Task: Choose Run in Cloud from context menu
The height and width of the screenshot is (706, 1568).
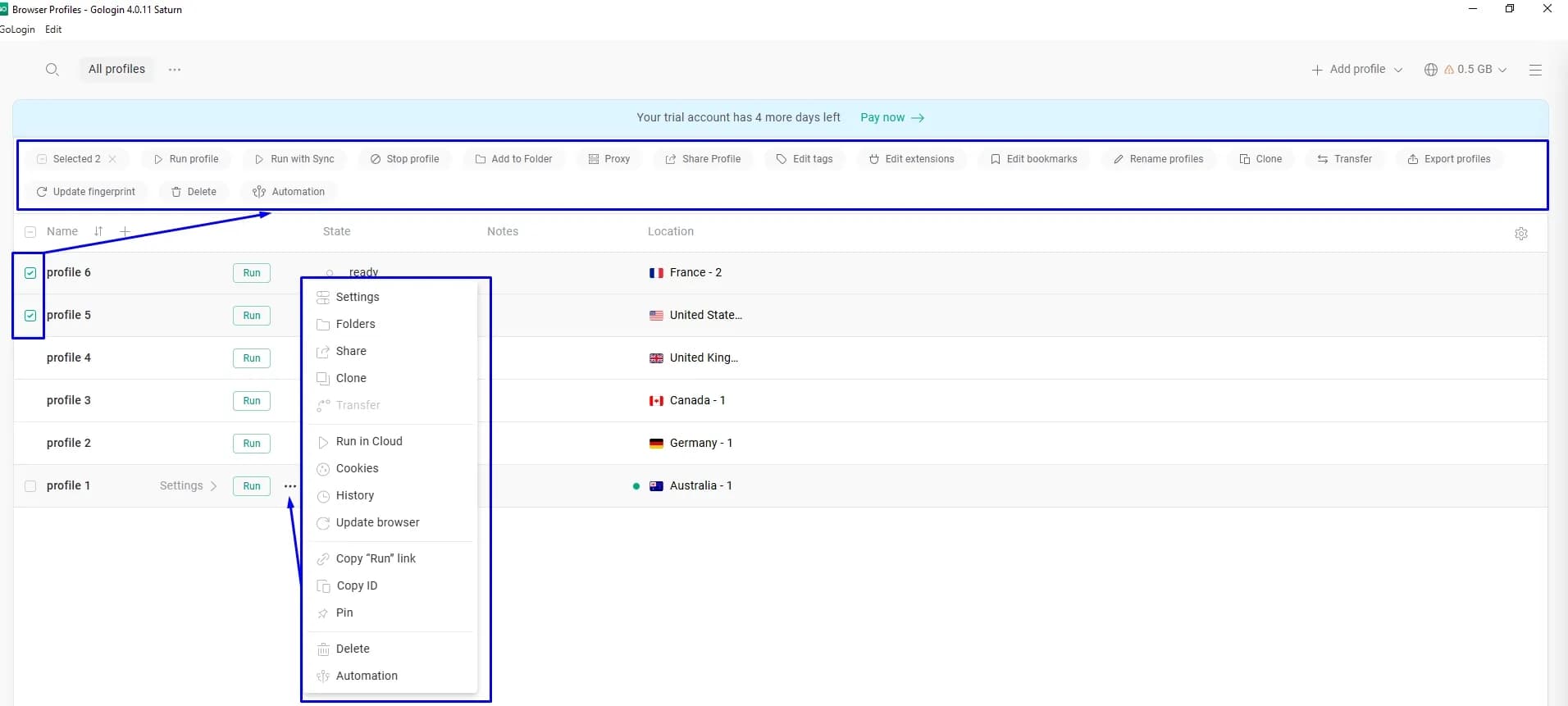Action: [369, 441]
